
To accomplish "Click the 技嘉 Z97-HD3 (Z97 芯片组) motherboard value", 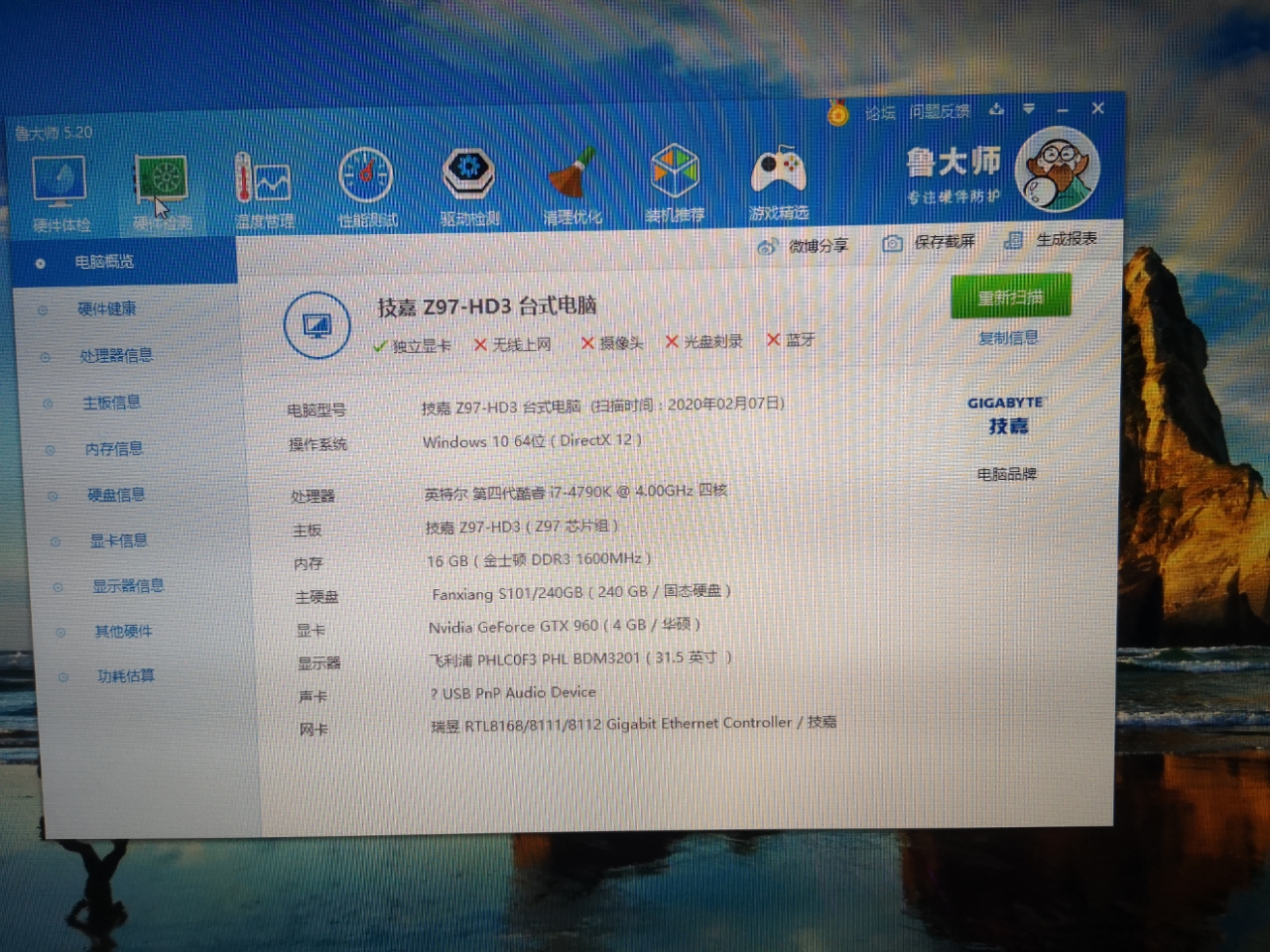I will point(522,527).
